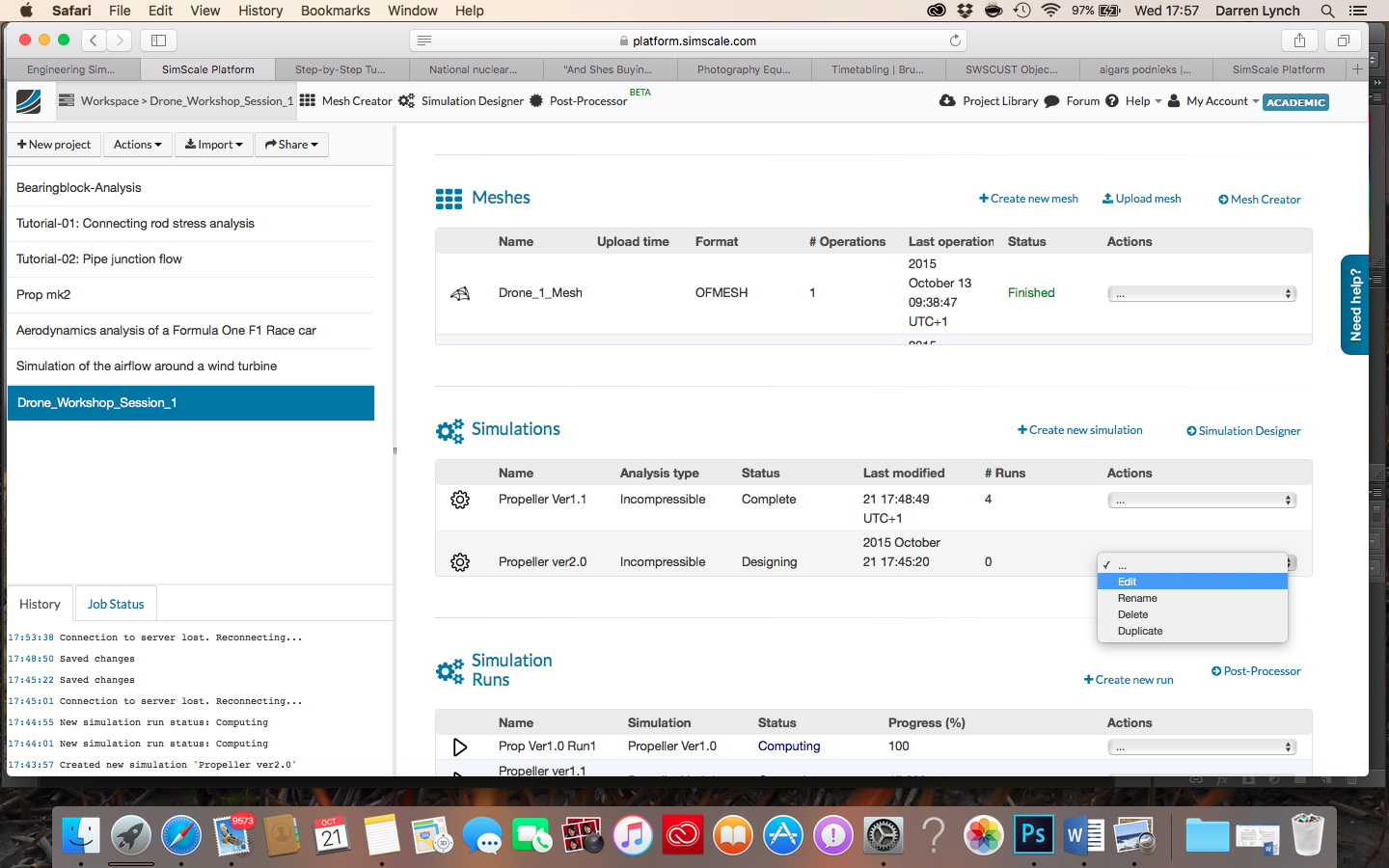Show all tabs with the tab overview icon
This screenshot has height=868, width=1389.
point(1343,41)
